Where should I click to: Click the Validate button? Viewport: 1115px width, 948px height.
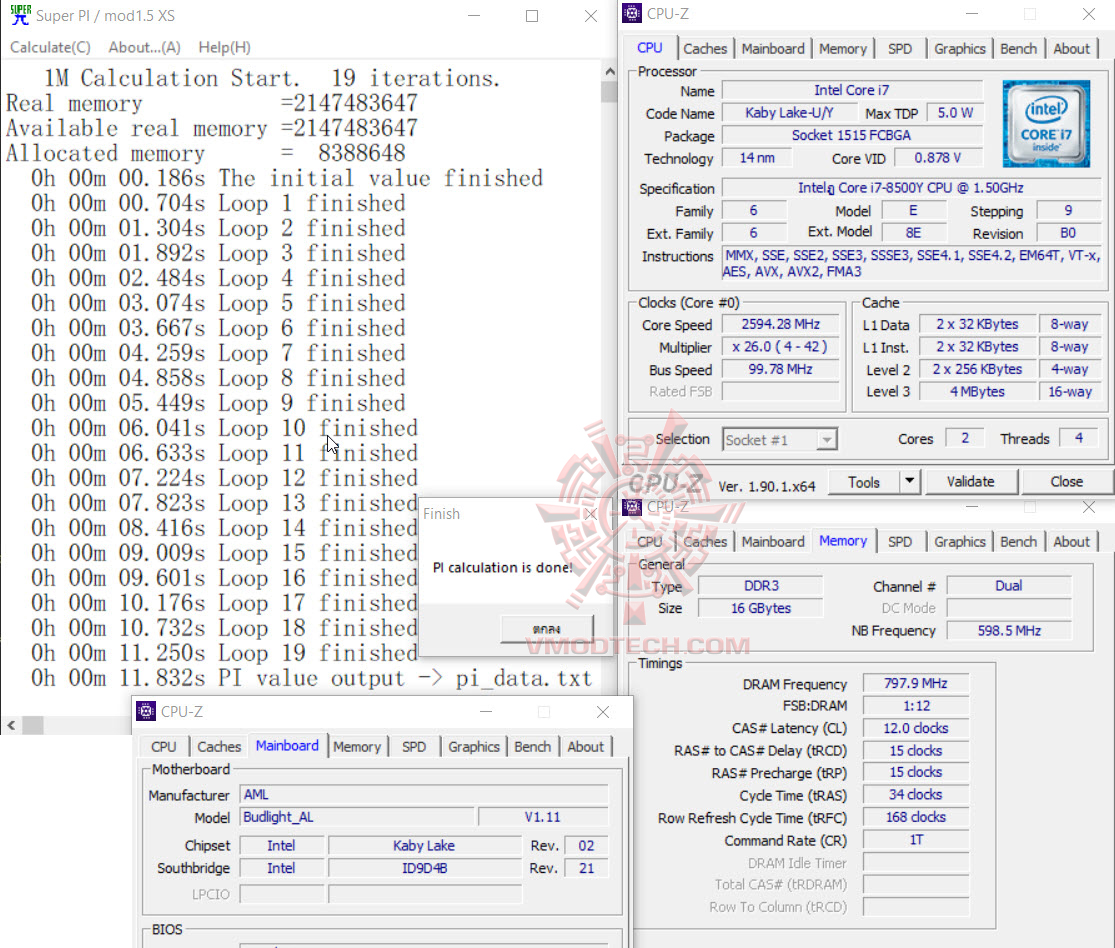[x=971, y=482]
